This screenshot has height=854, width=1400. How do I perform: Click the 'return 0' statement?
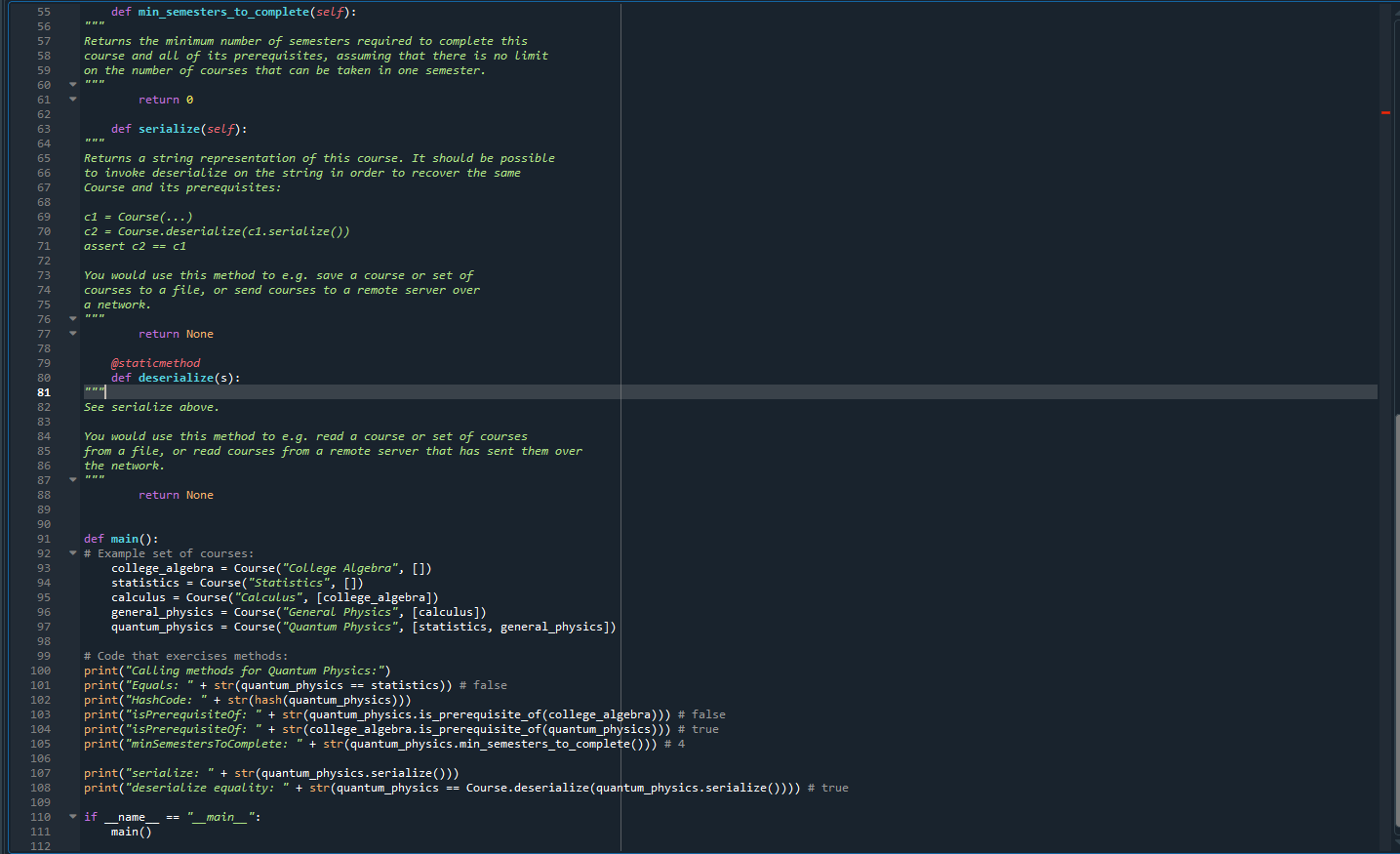point(166,100)
